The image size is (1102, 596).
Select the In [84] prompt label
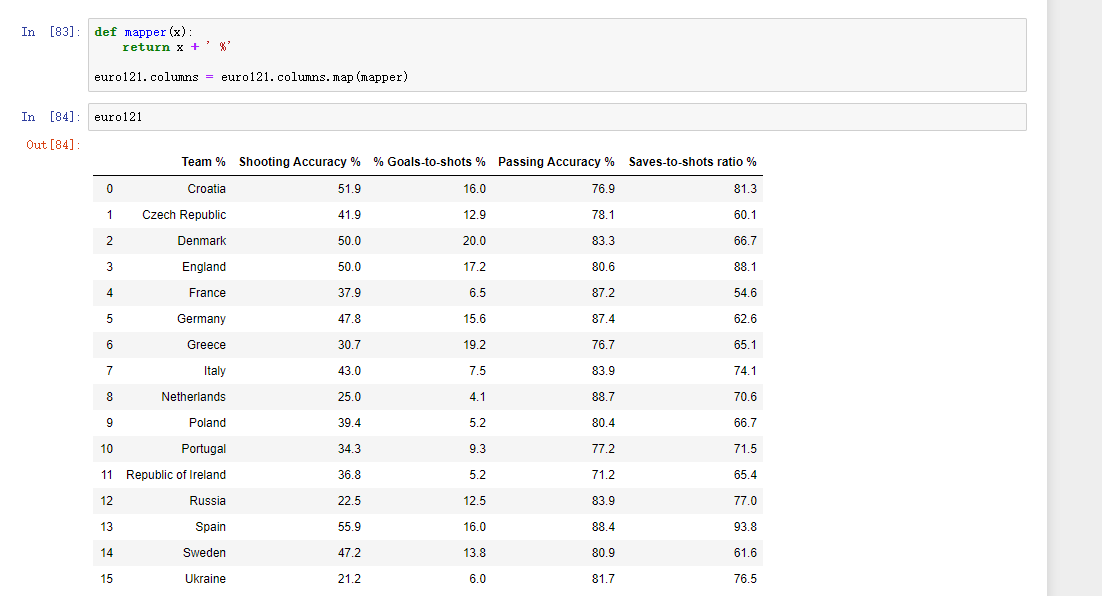pos(51,117)
